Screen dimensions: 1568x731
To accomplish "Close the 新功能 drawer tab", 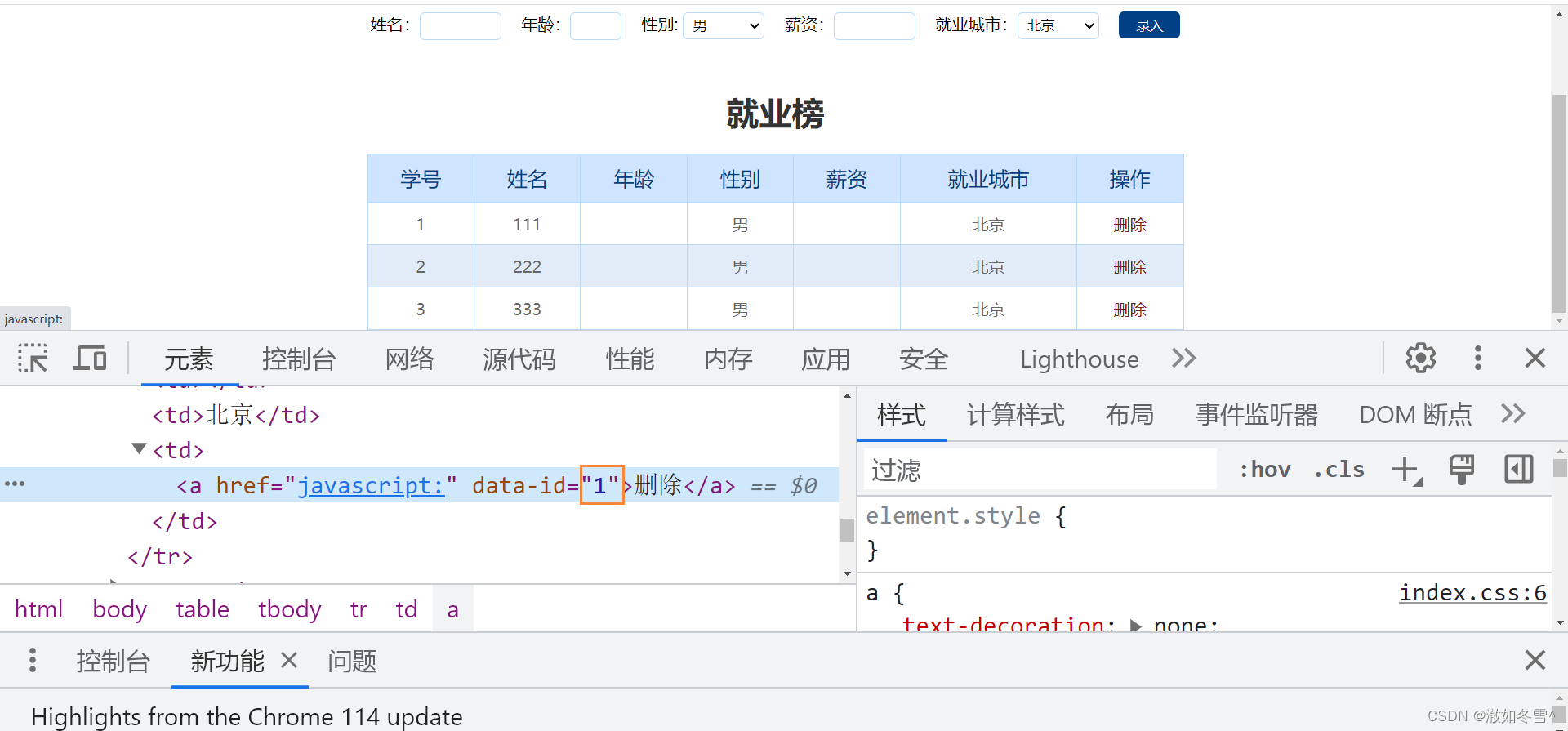I will (x=289, y=660).
